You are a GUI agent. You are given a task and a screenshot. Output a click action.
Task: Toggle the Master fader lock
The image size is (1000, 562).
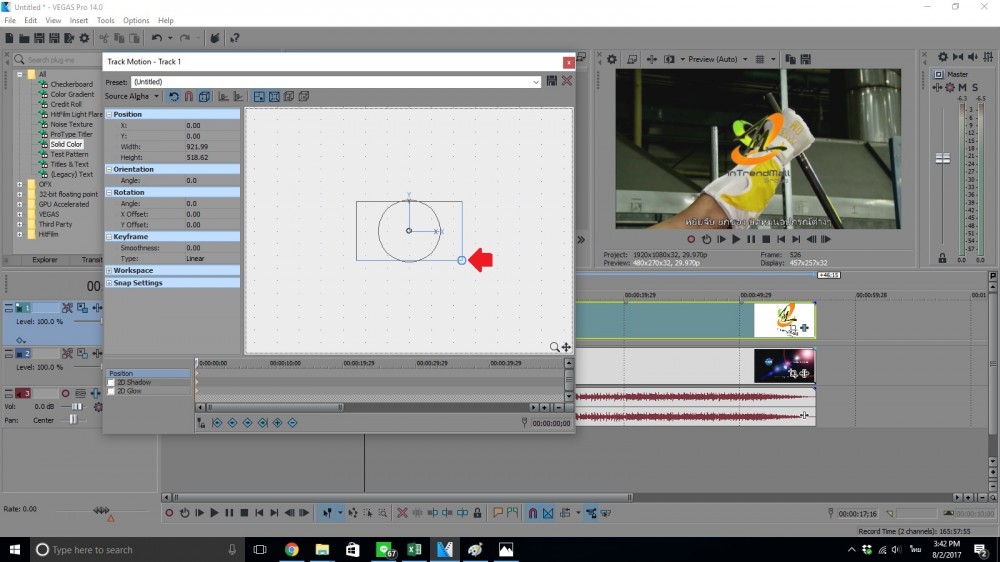[942, 258]
